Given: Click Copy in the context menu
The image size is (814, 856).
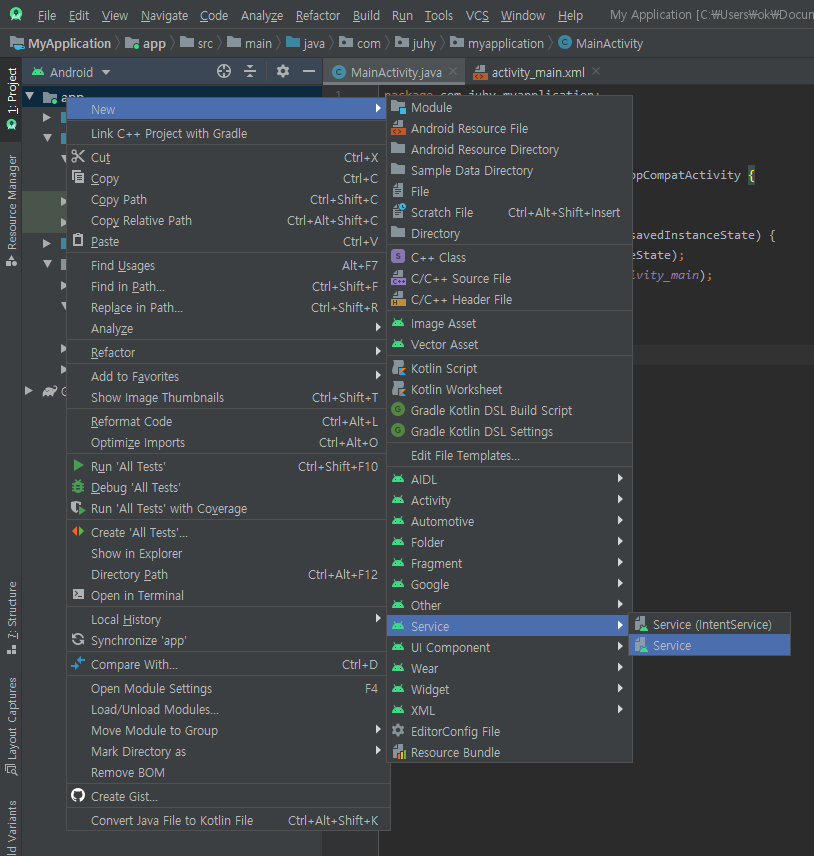Looking at the screenshot, I should (228, 179).
